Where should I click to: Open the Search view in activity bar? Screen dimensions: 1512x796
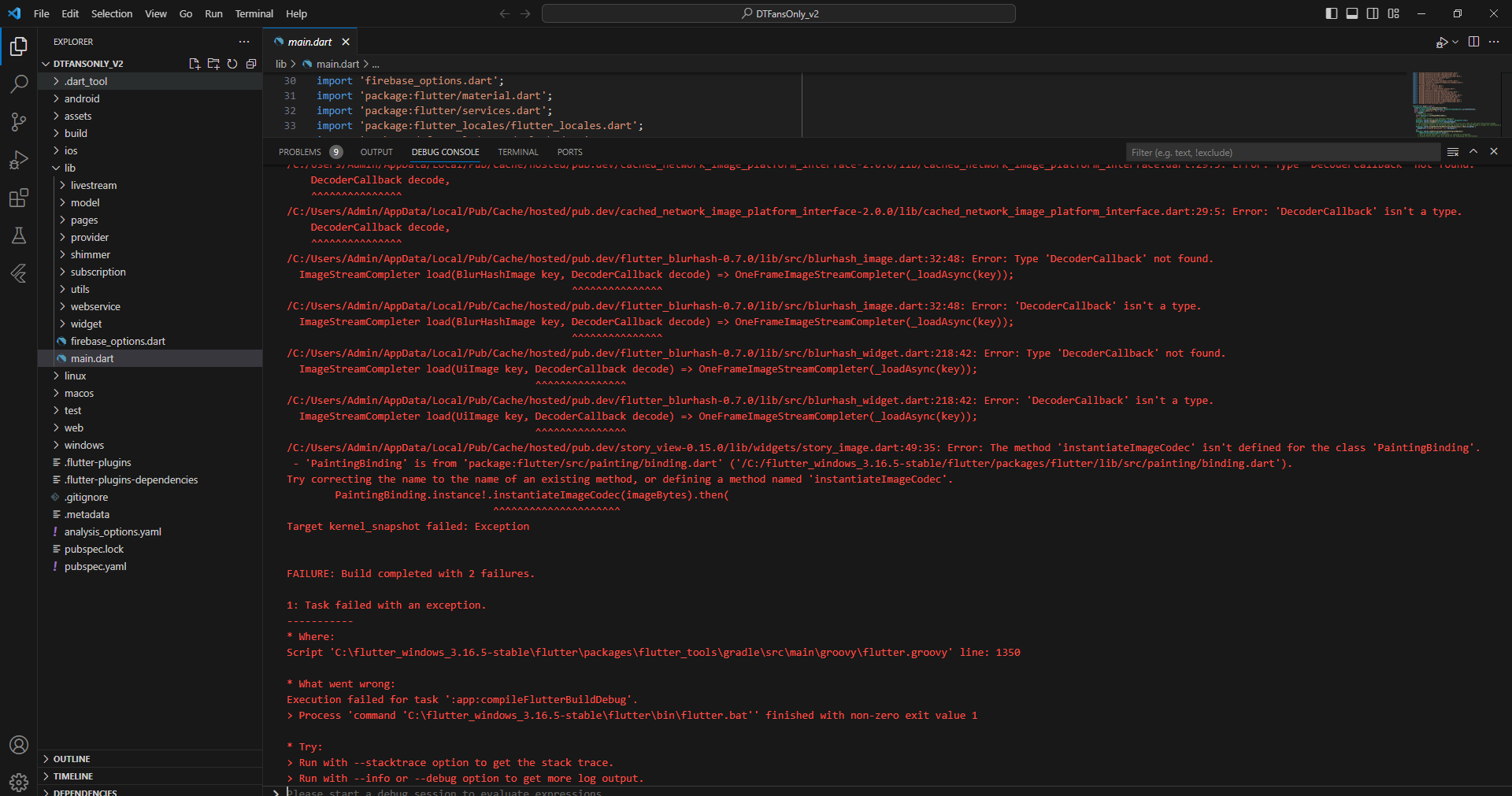point(19,83)
